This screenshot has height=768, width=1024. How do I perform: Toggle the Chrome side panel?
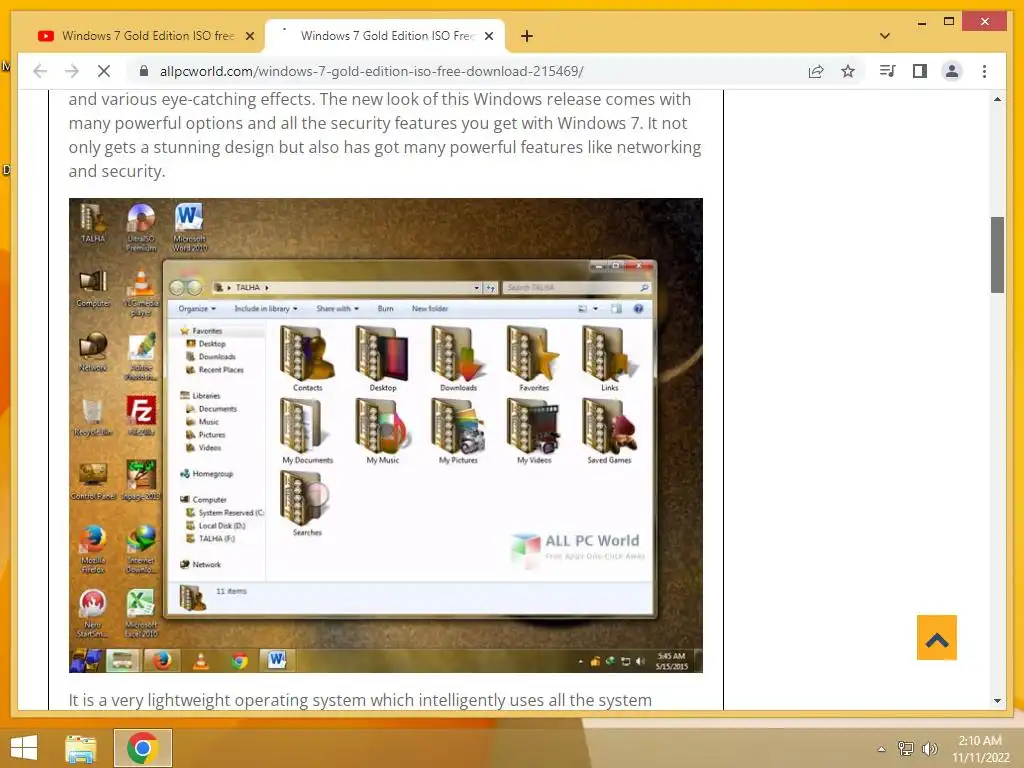click(x=920, y=71)
